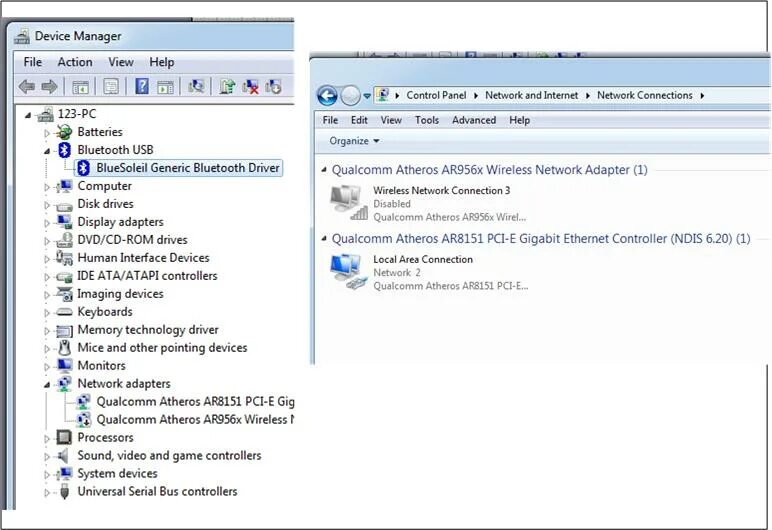Expand the Human Interface Devices node
The height and width of the screenshot is (530, 772).
coord(47,259)
